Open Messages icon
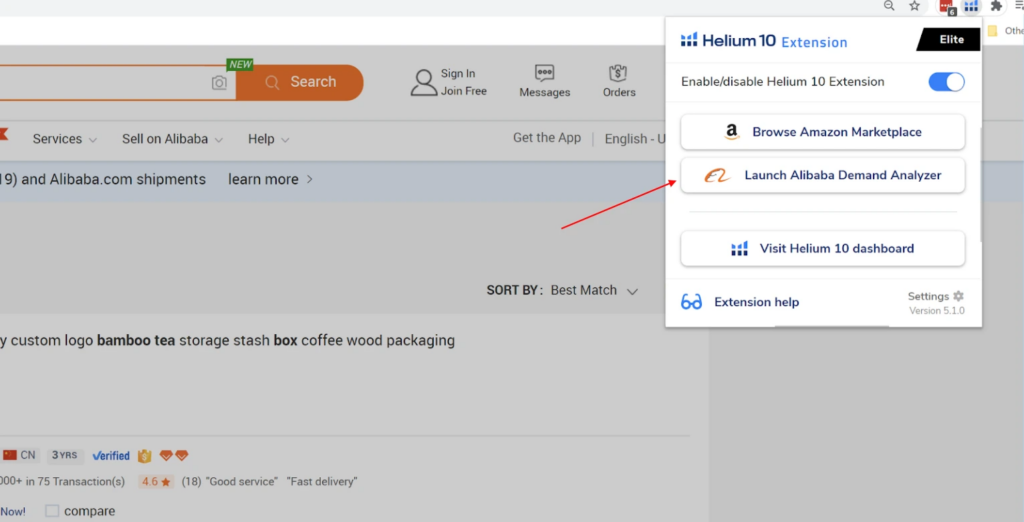 pos(545,73)
